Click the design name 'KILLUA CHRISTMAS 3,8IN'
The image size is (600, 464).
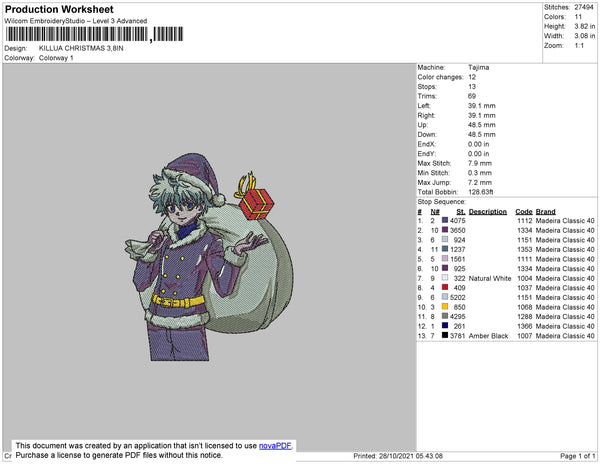coord(81,48)
